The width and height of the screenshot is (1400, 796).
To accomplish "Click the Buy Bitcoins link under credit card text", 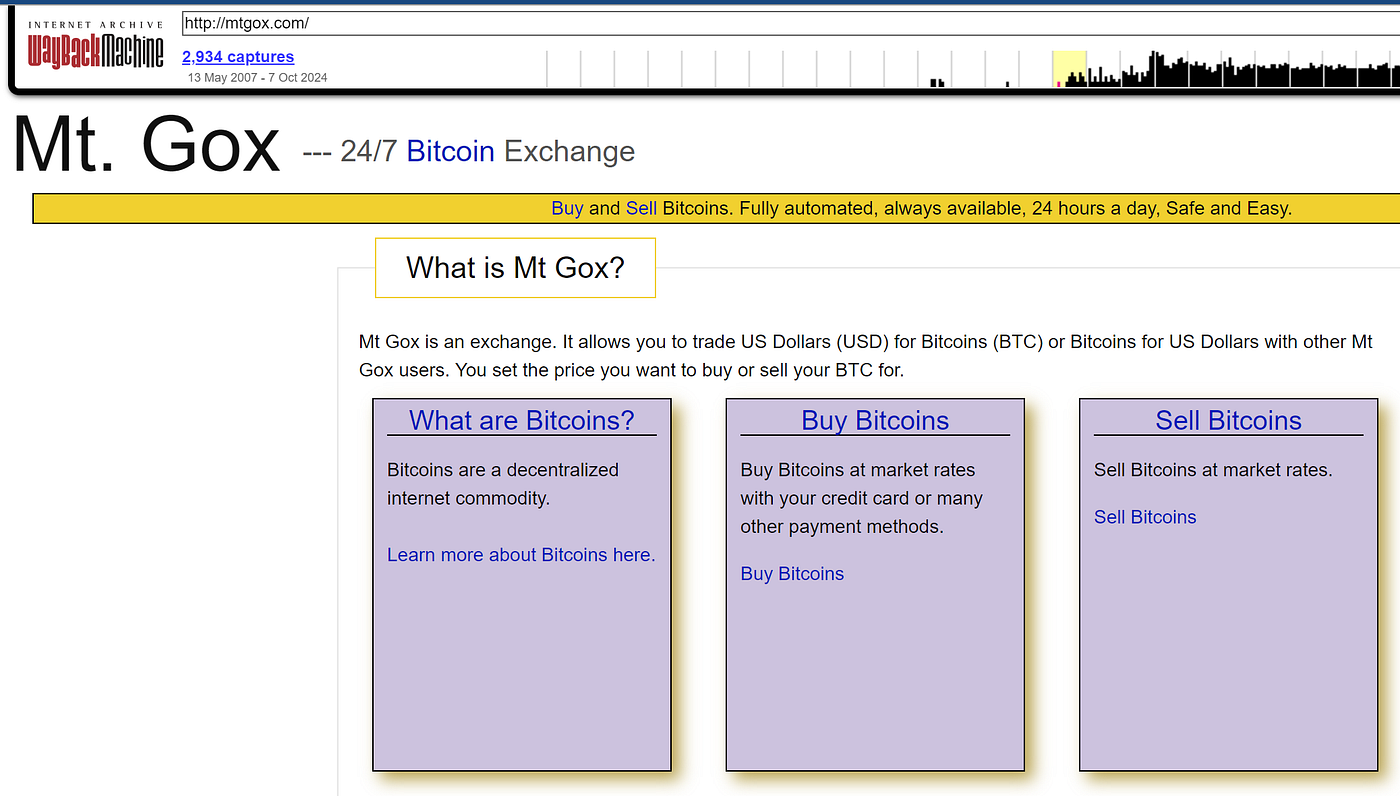I will 792,574.
